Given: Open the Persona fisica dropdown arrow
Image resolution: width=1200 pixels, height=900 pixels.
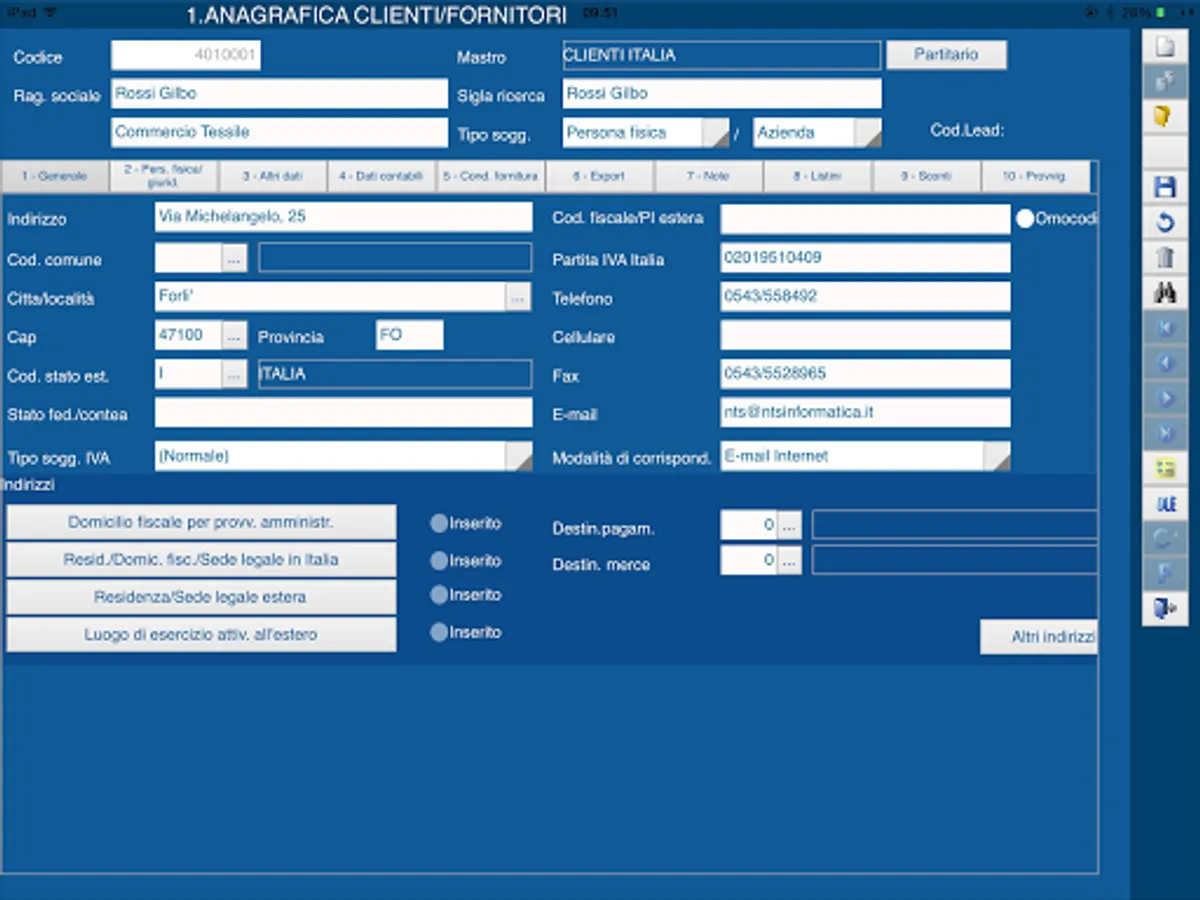Looking at the screenshot, I should pyautogui.click(x=715, y=132).
